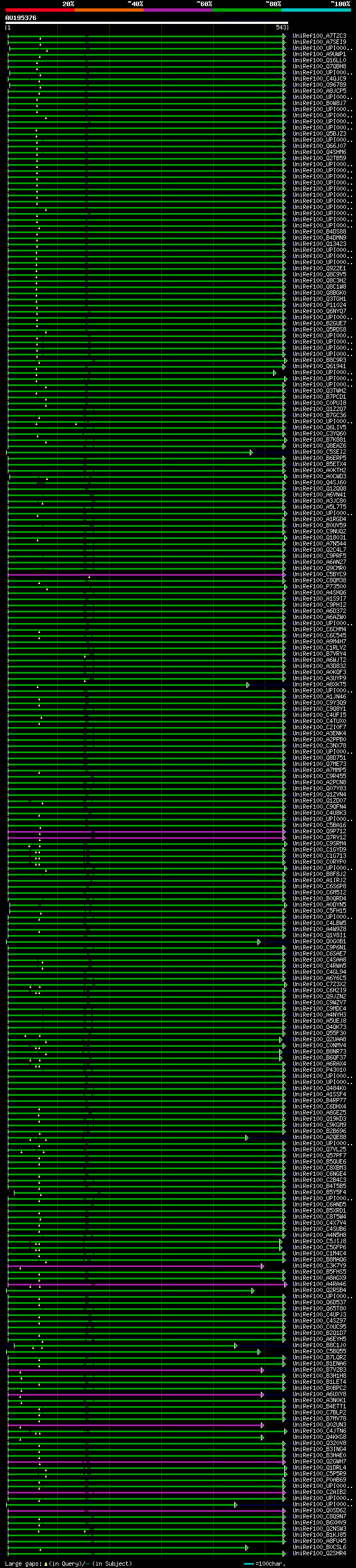The image size is (356, 1568).
Task: Select UniRef100_B0W8J7 label
Action: pyautogui.click(x=319, y=103)
